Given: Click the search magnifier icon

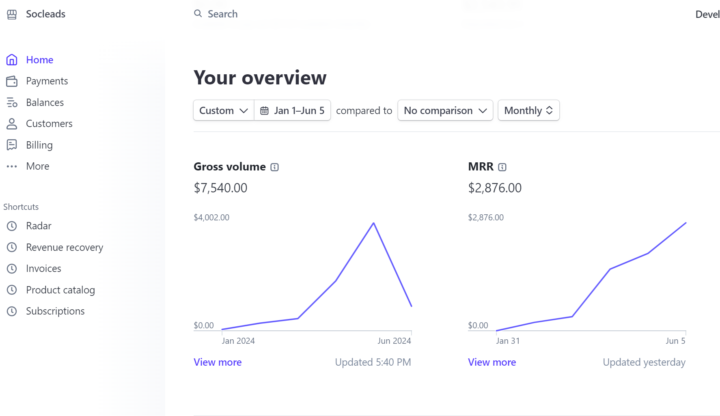Looking at the screenshot, I should (x=198, y=14).
